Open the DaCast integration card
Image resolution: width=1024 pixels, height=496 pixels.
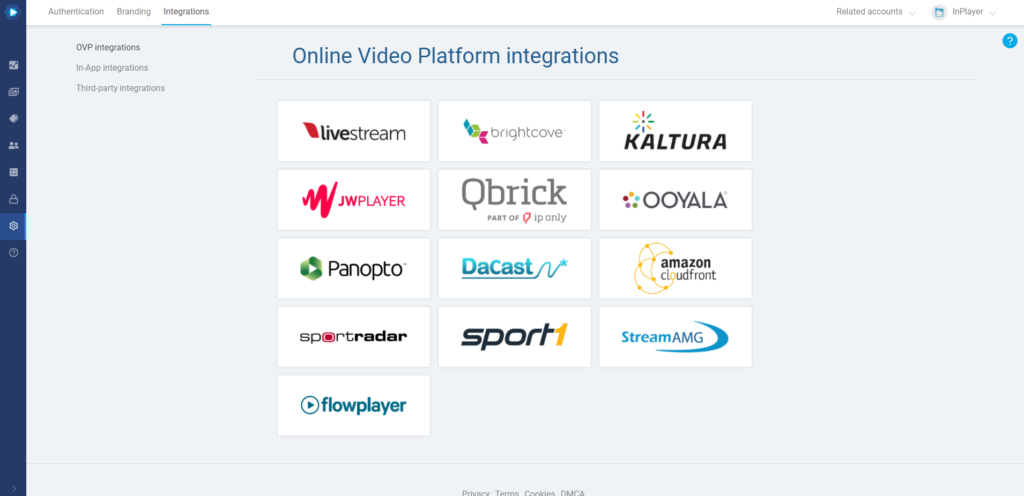click(515, 268)
